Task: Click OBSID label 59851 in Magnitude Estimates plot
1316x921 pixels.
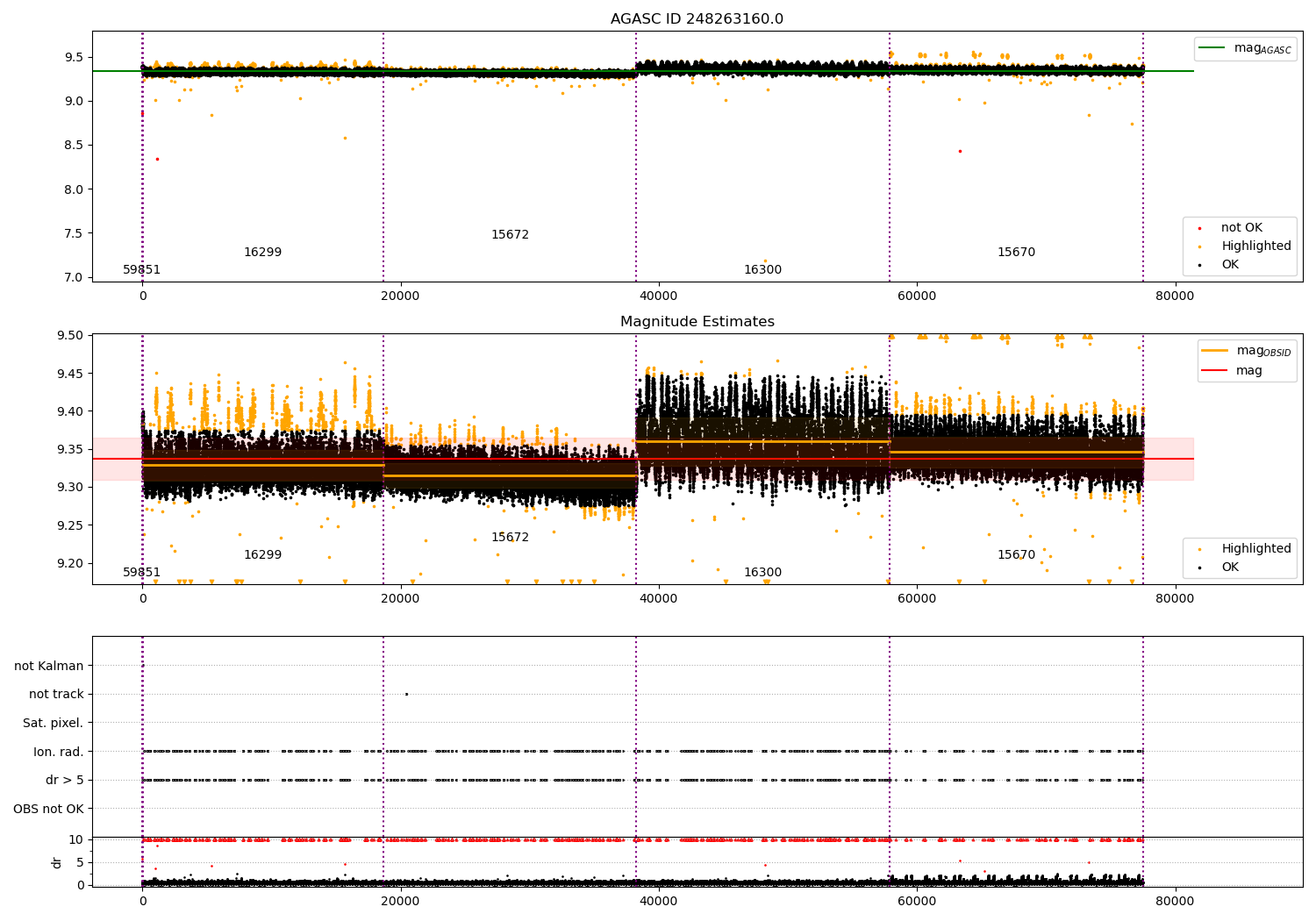Action: point(141,573)
